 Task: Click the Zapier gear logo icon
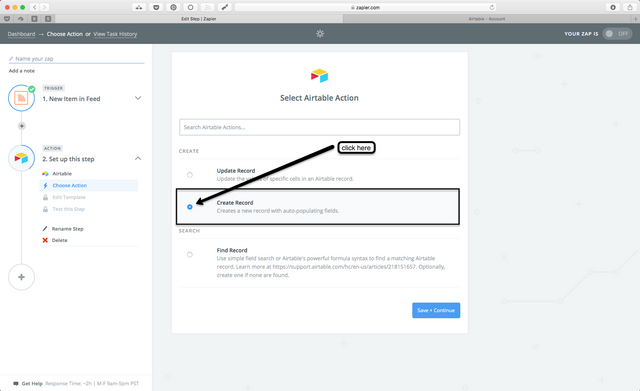pyautogui.click(x=320, y=34)
